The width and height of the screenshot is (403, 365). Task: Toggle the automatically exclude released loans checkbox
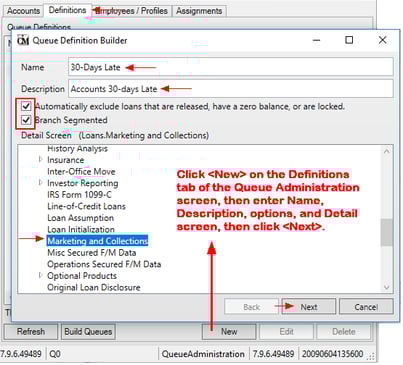click(x=26, y=107)
